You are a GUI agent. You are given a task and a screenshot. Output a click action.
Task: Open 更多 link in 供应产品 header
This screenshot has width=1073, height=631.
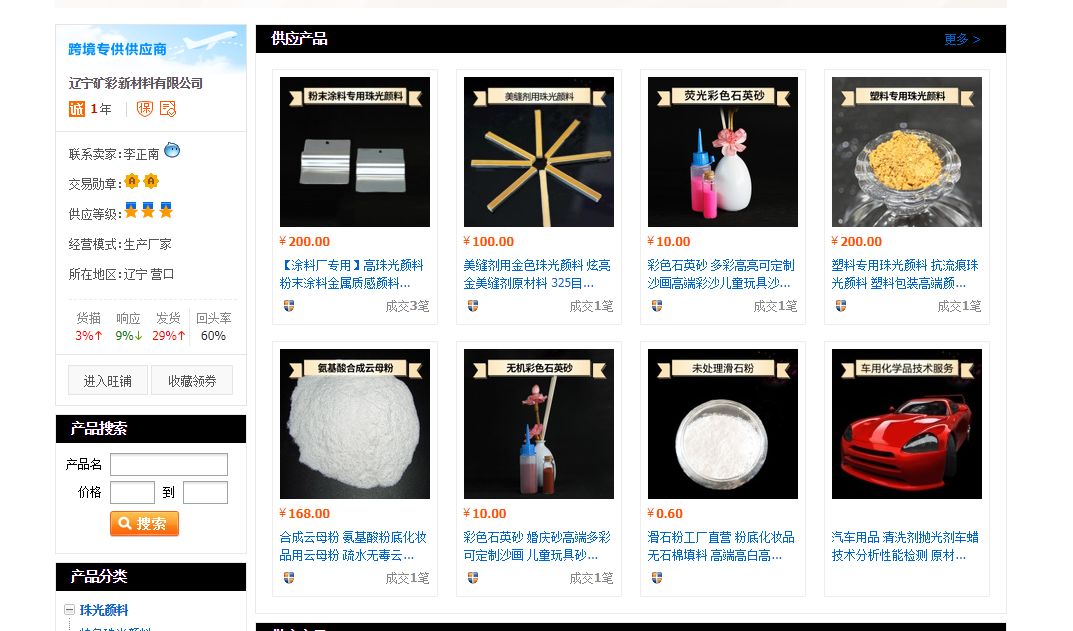(962, 39)
